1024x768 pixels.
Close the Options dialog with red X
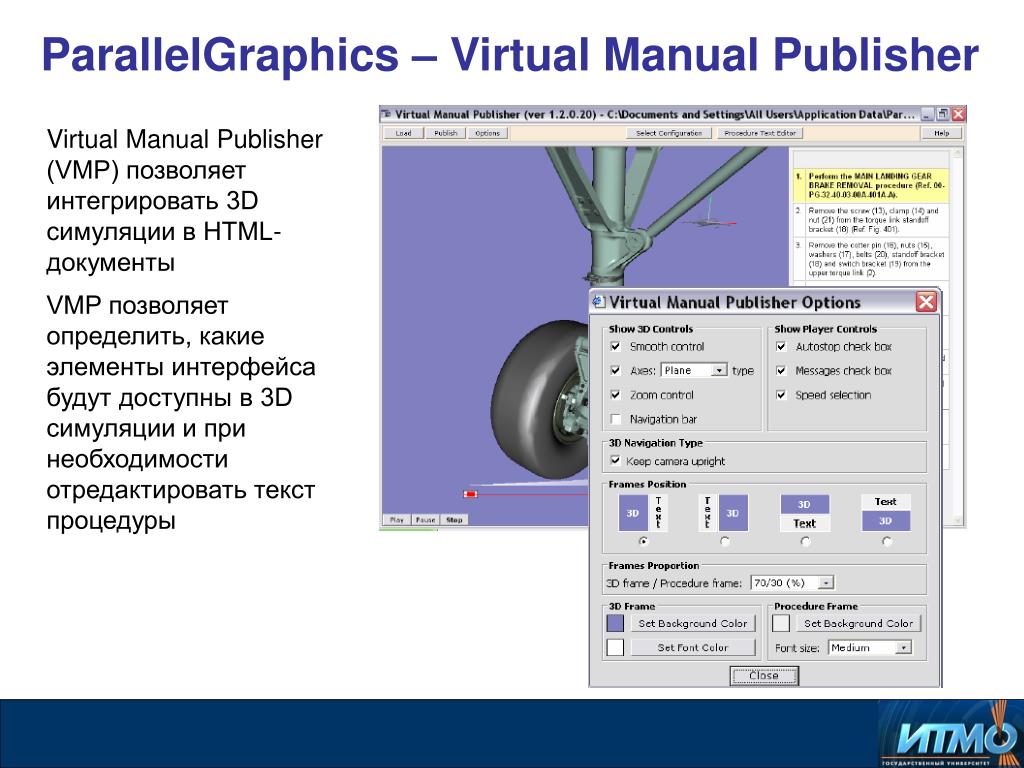click(926, 302)
